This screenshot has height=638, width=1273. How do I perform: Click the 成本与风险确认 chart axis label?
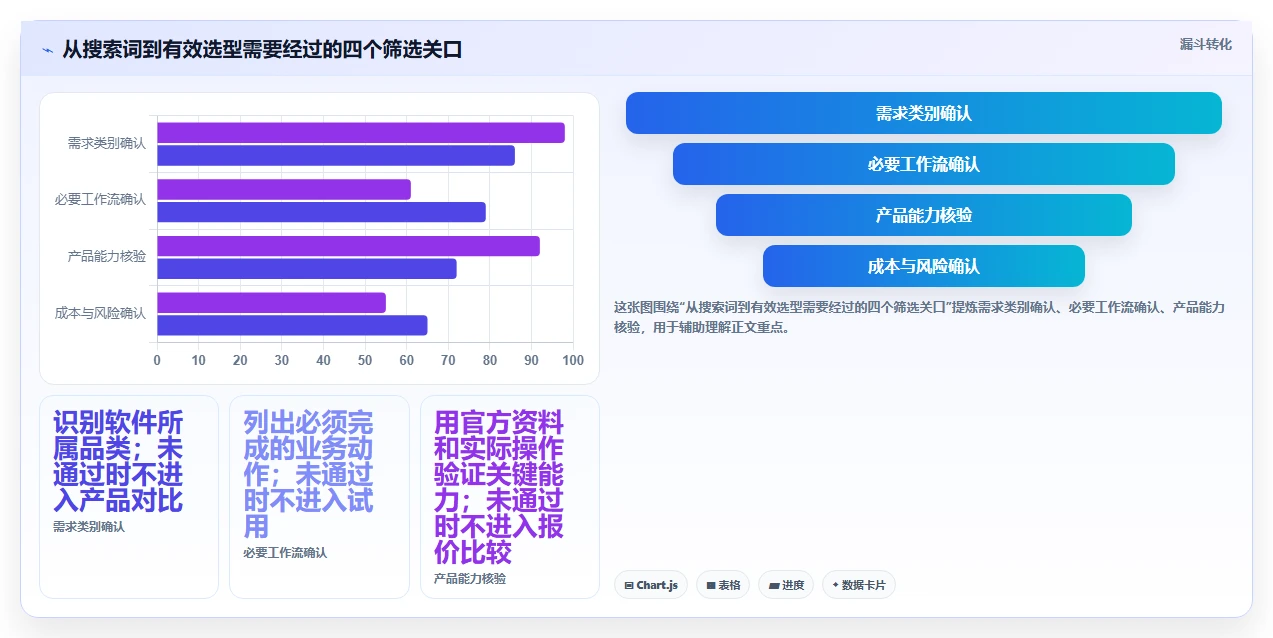(x=100, y=313)
